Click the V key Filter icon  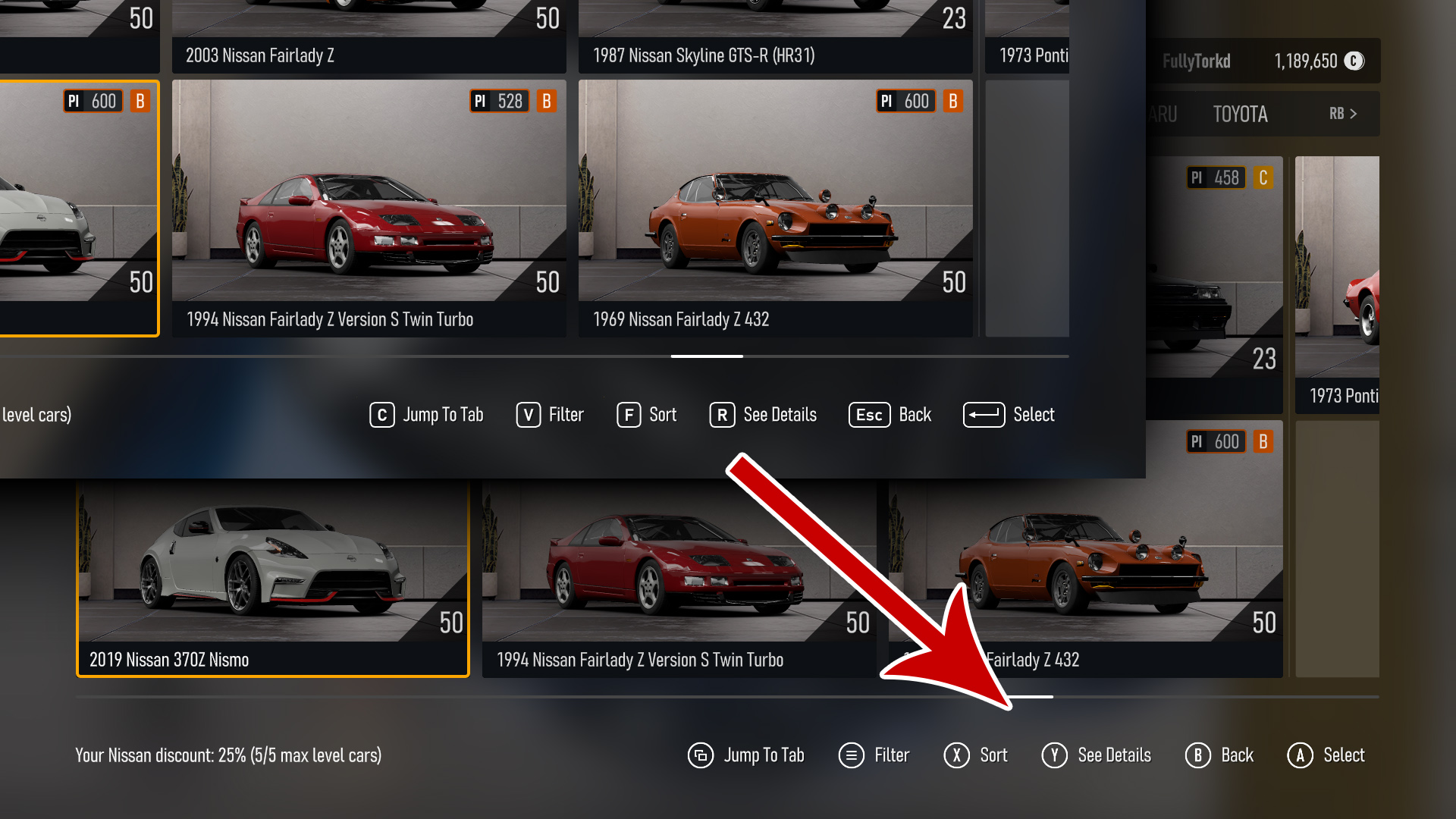tap(528, 415)
